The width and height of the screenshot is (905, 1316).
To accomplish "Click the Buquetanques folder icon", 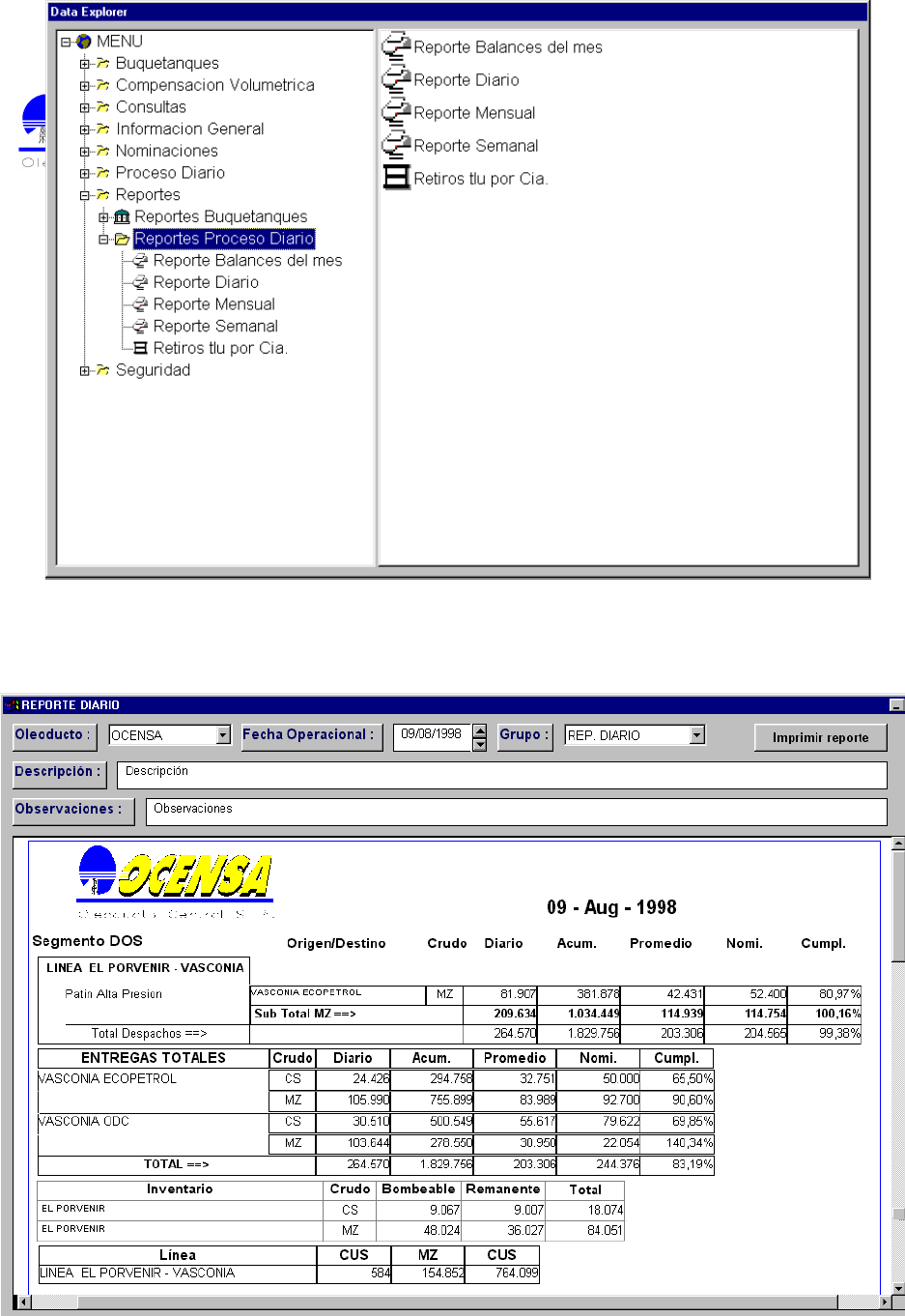I will (102, 64).
